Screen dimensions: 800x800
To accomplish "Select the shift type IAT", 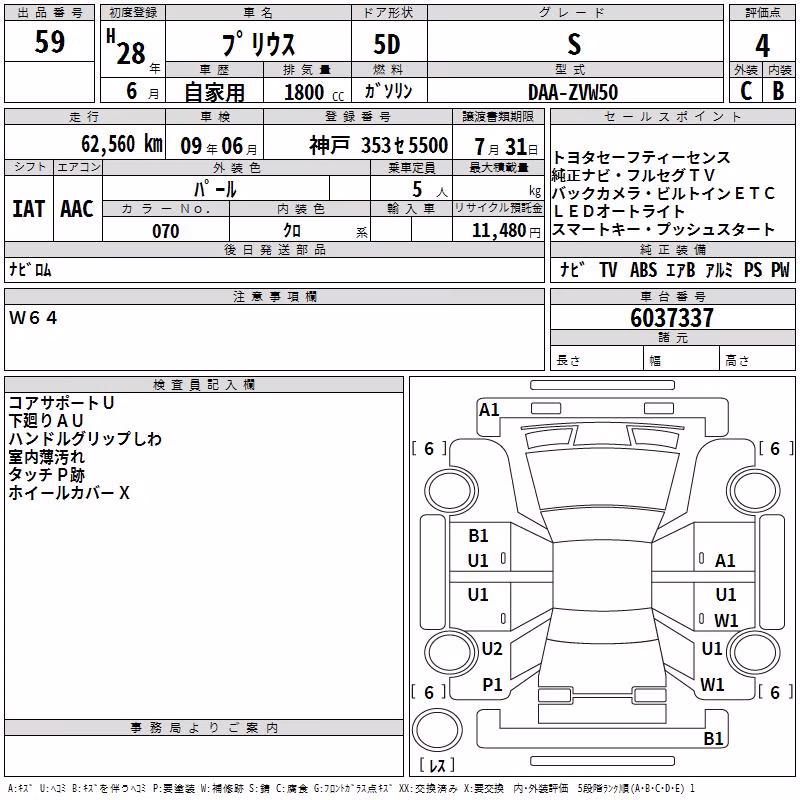I will (28, 209).
